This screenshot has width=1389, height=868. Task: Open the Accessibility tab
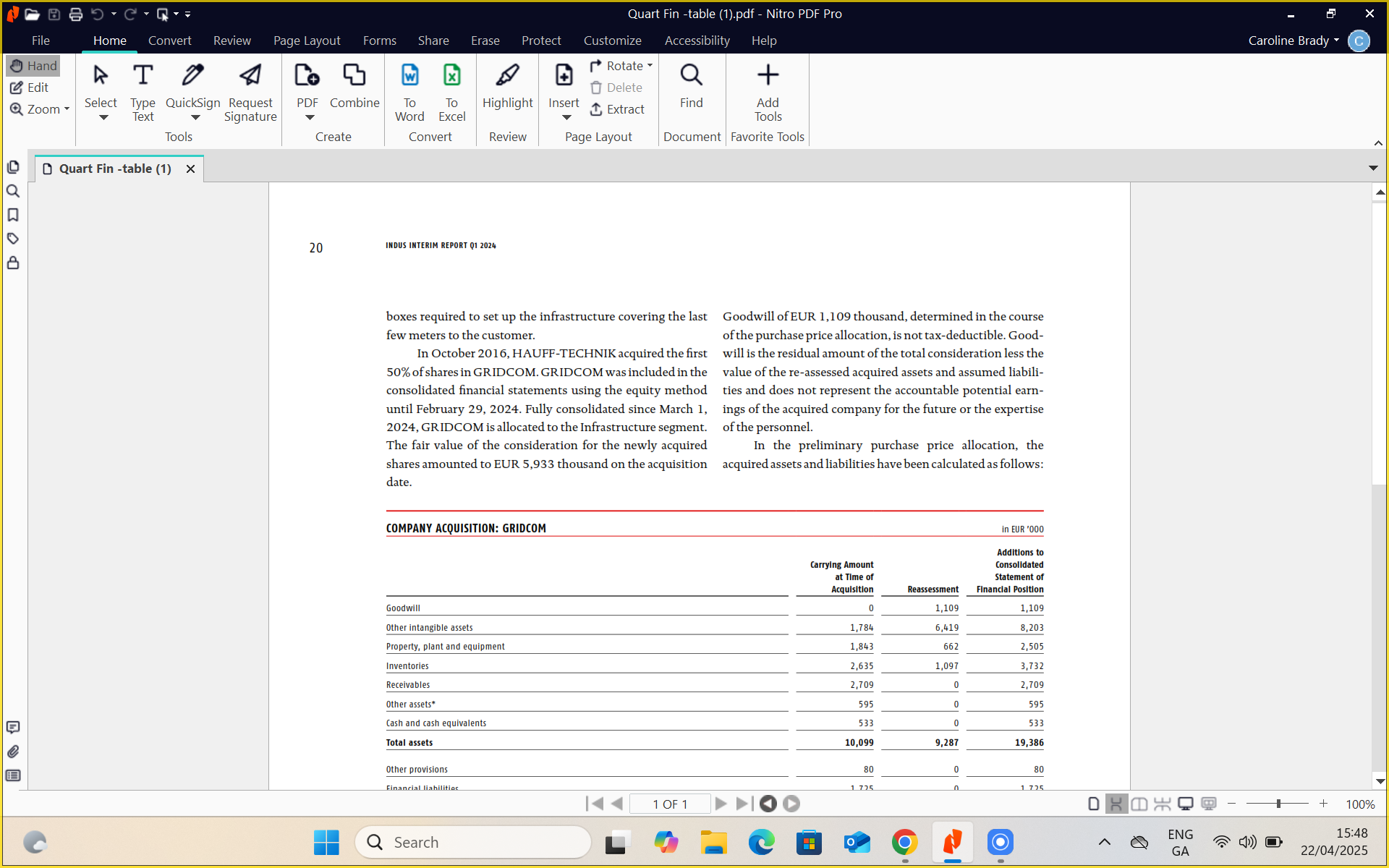(697, 41)
